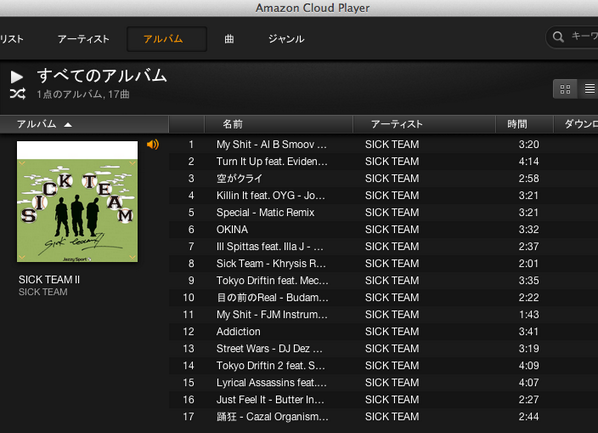Sort by the 時間 column header
Viewport: 598px width, 433px height.
[x=524, y=124]
